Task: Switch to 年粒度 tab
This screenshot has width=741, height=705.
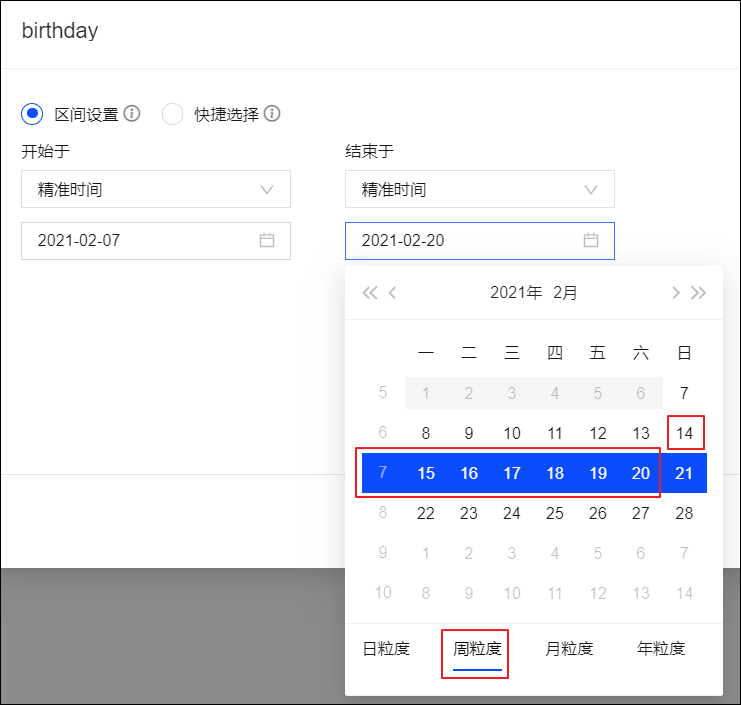Action: [x=661, y=649]
